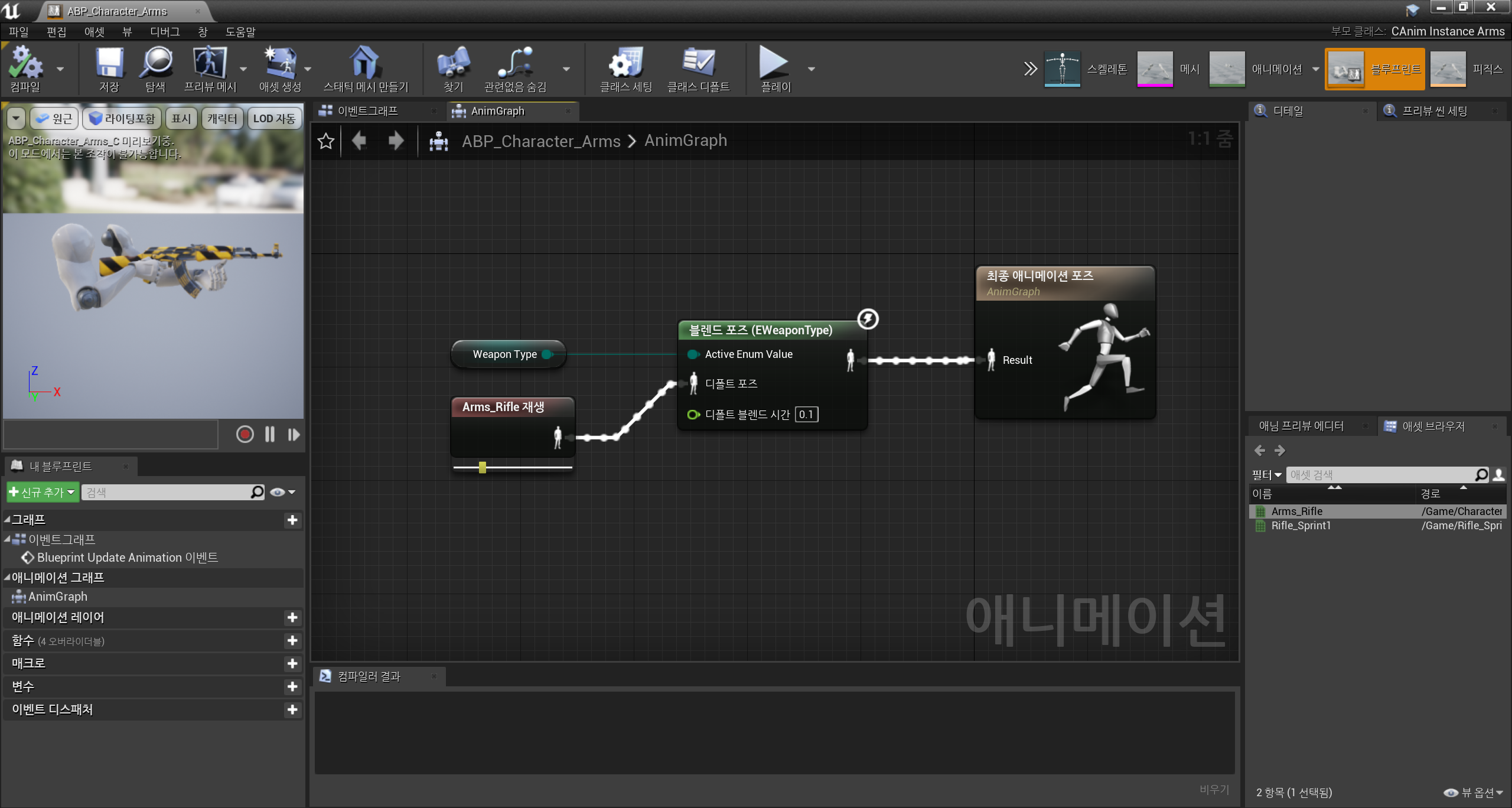Select AnimGraph in the tree
The width and height of the screenshot is (1512, 808).
pos(57,597)
